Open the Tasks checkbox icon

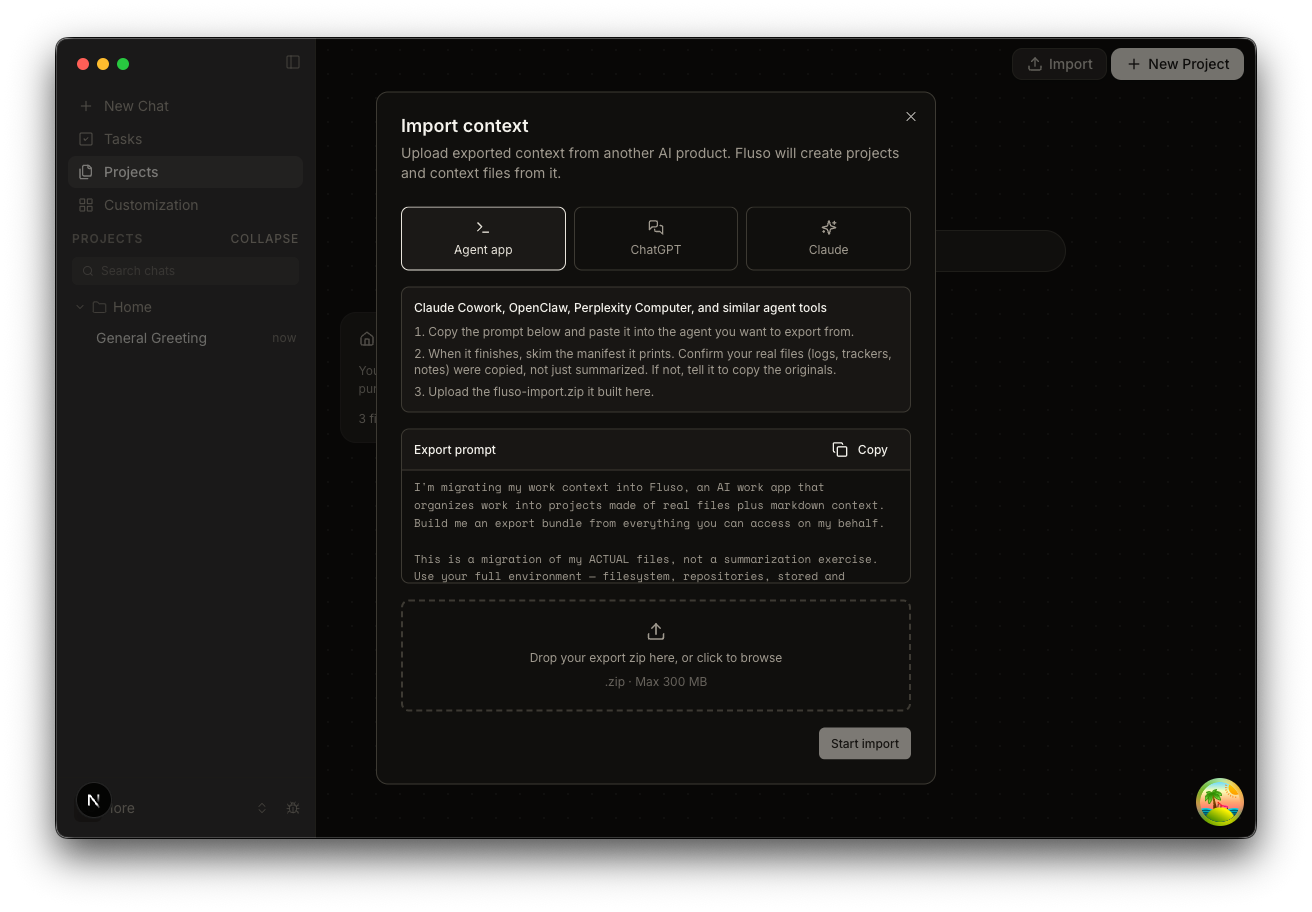86,139
